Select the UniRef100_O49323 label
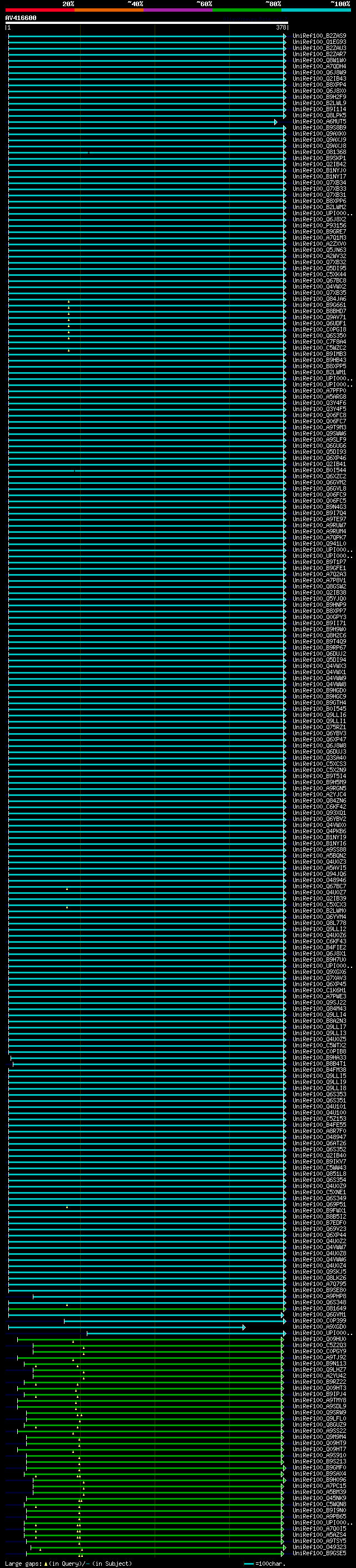 click(x=319, y=1547)
